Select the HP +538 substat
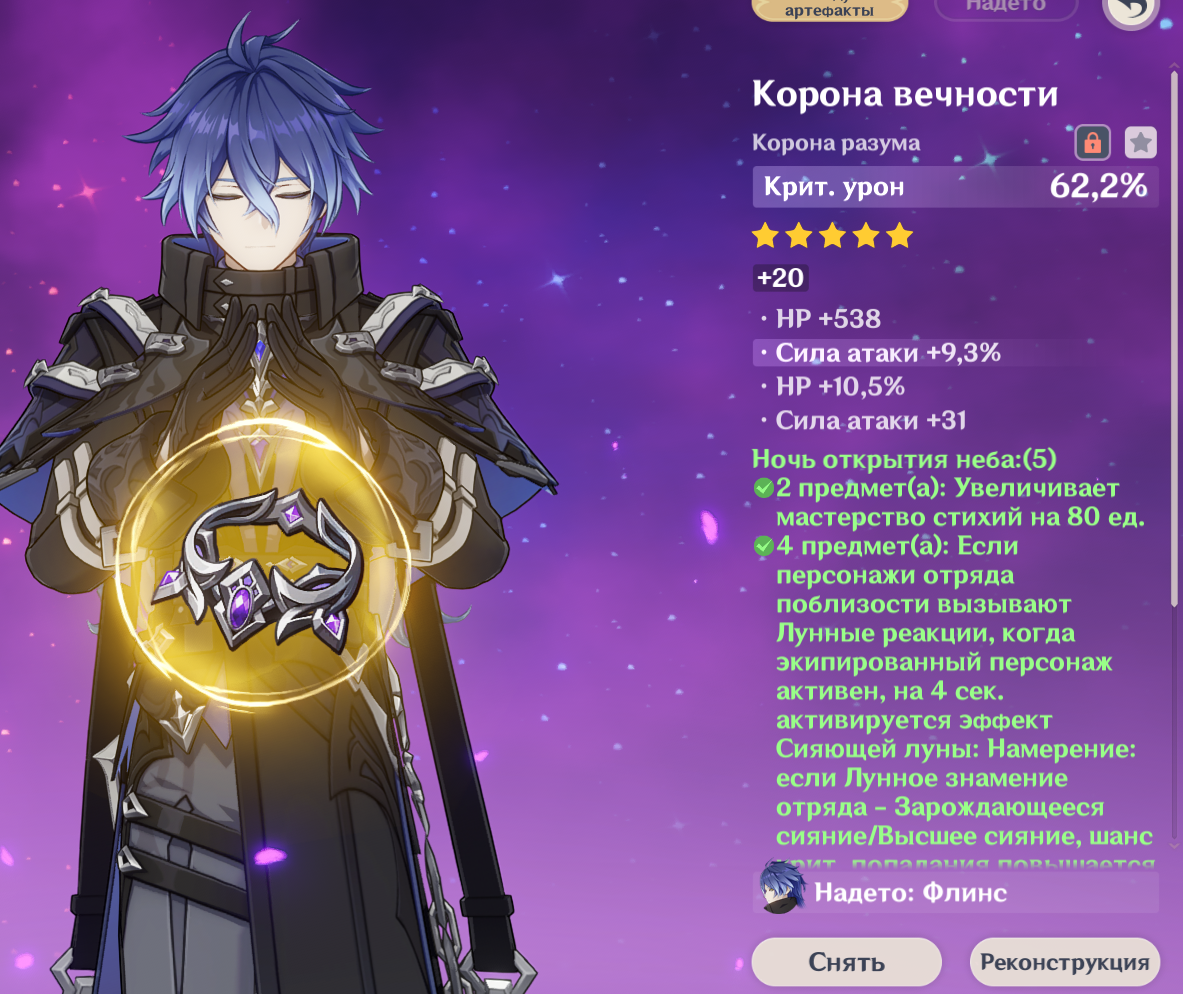 pos(828,319)
